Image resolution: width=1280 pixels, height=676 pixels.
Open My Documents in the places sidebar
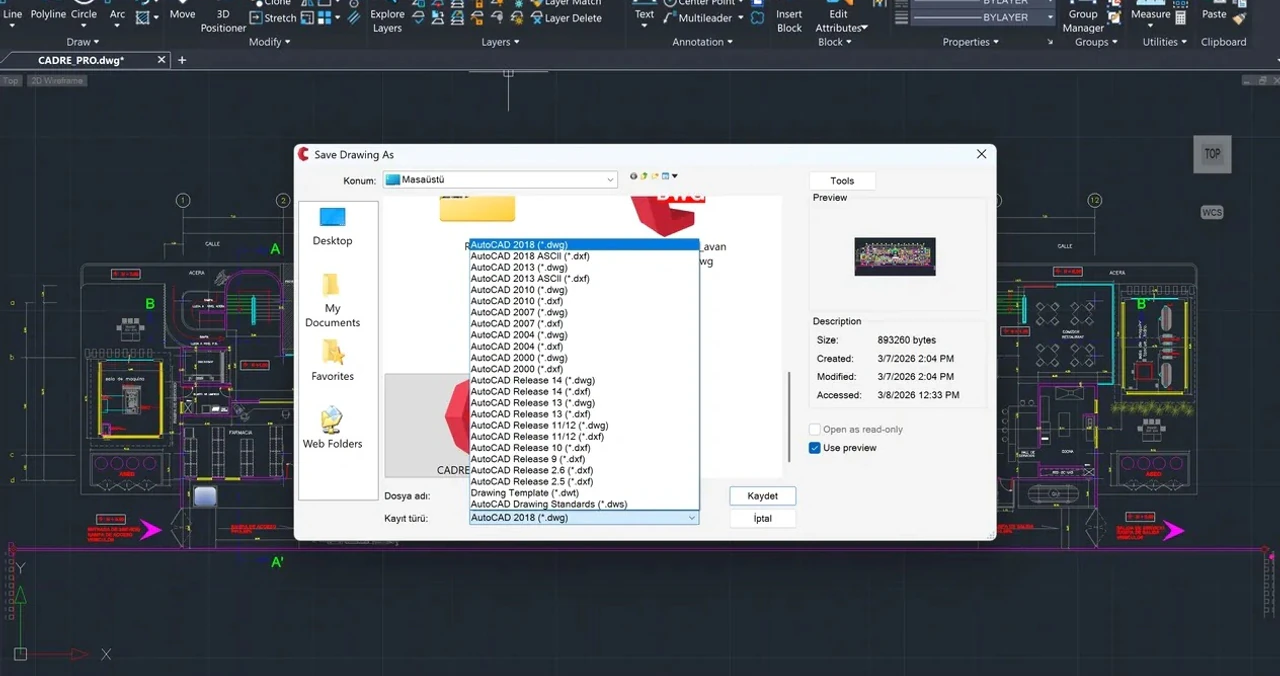pos(332,300)
